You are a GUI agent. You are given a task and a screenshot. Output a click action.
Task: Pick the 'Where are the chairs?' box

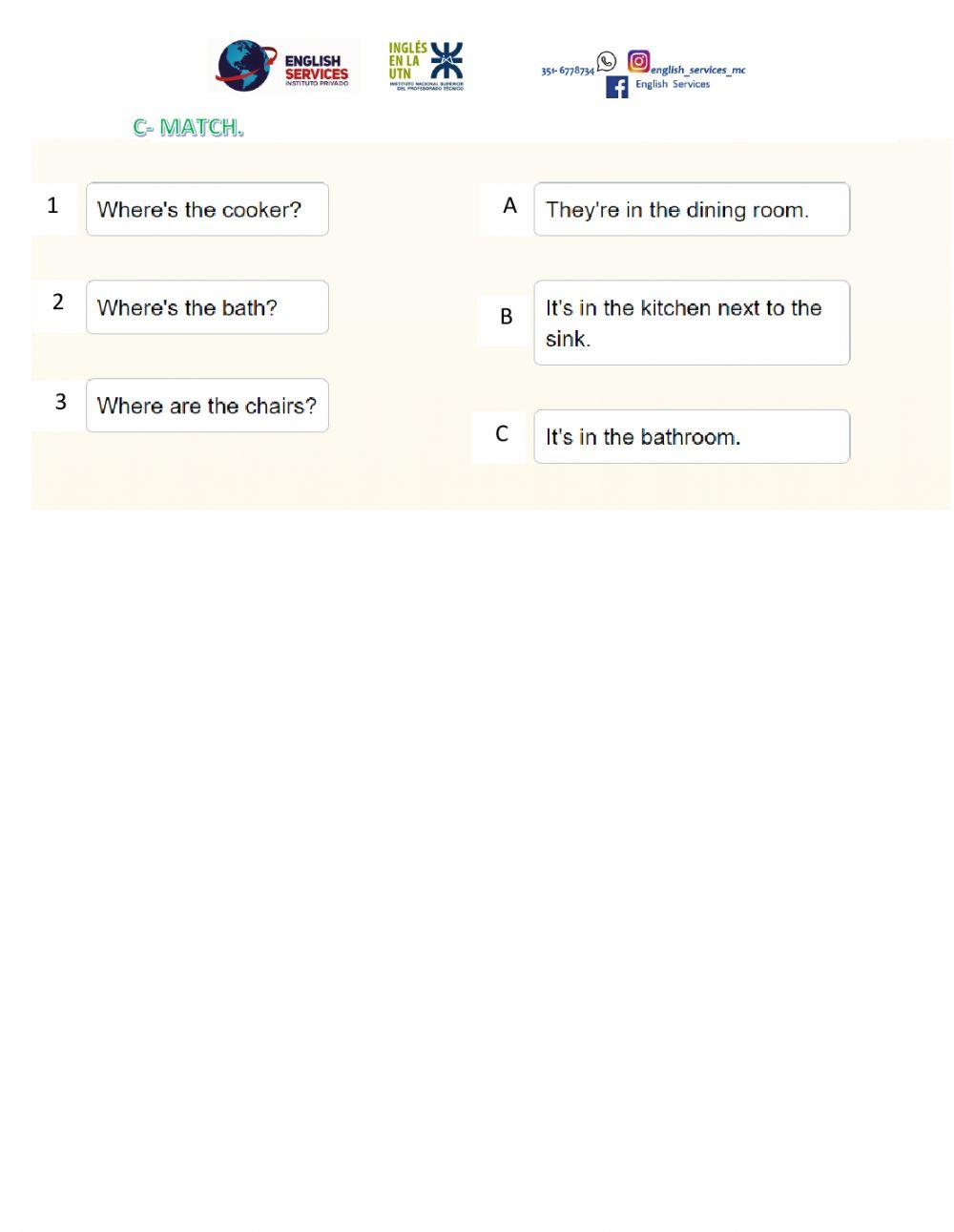207,406
